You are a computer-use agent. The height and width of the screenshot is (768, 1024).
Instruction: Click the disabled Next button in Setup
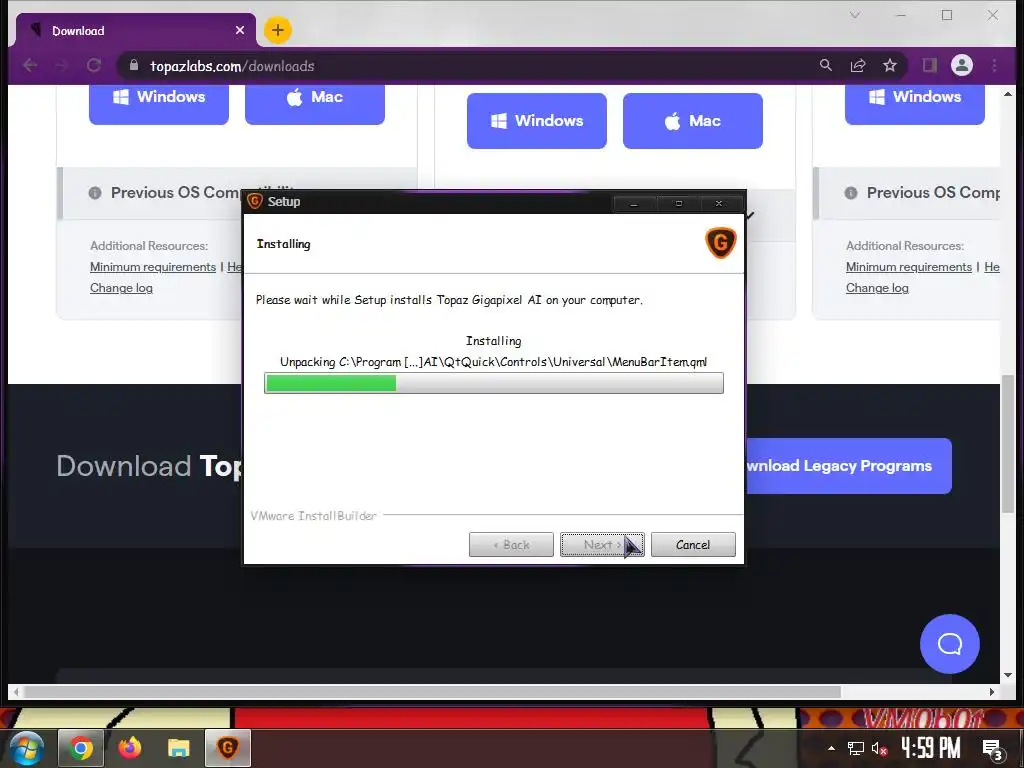tap(602, 545)
